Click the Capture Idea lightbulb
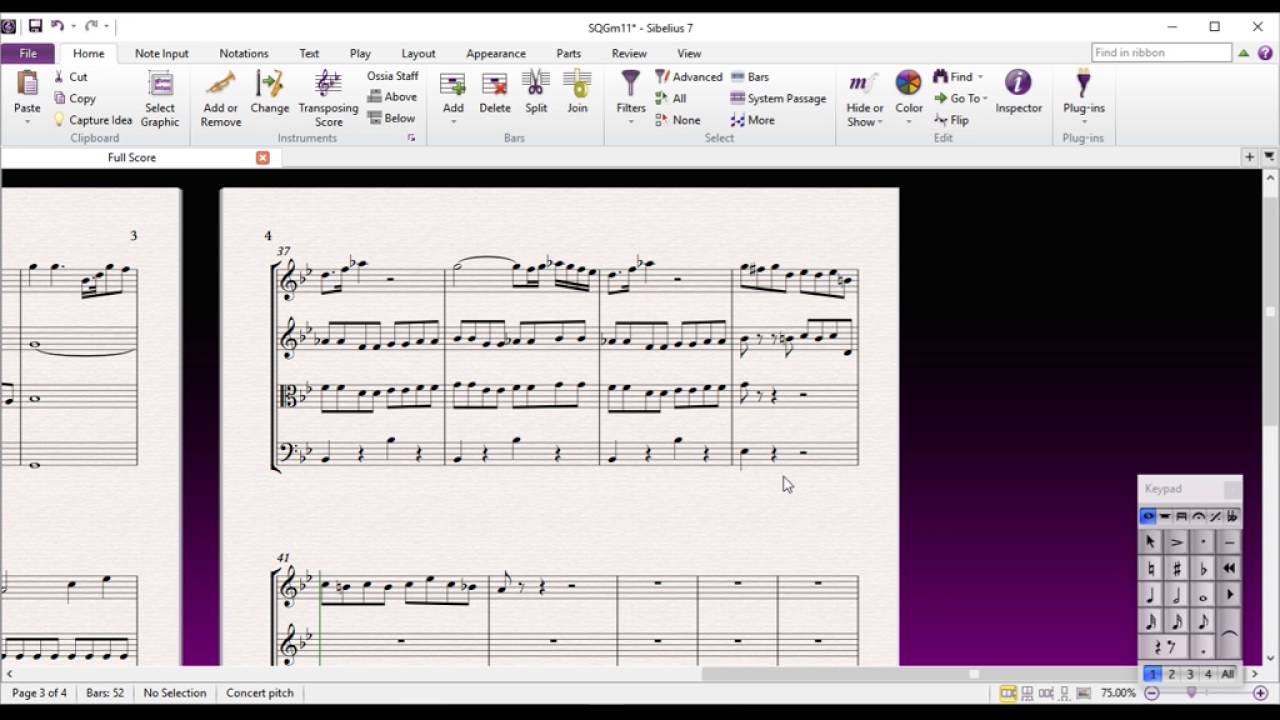This screenshot has width=1280, height=720. click(59, 120)
